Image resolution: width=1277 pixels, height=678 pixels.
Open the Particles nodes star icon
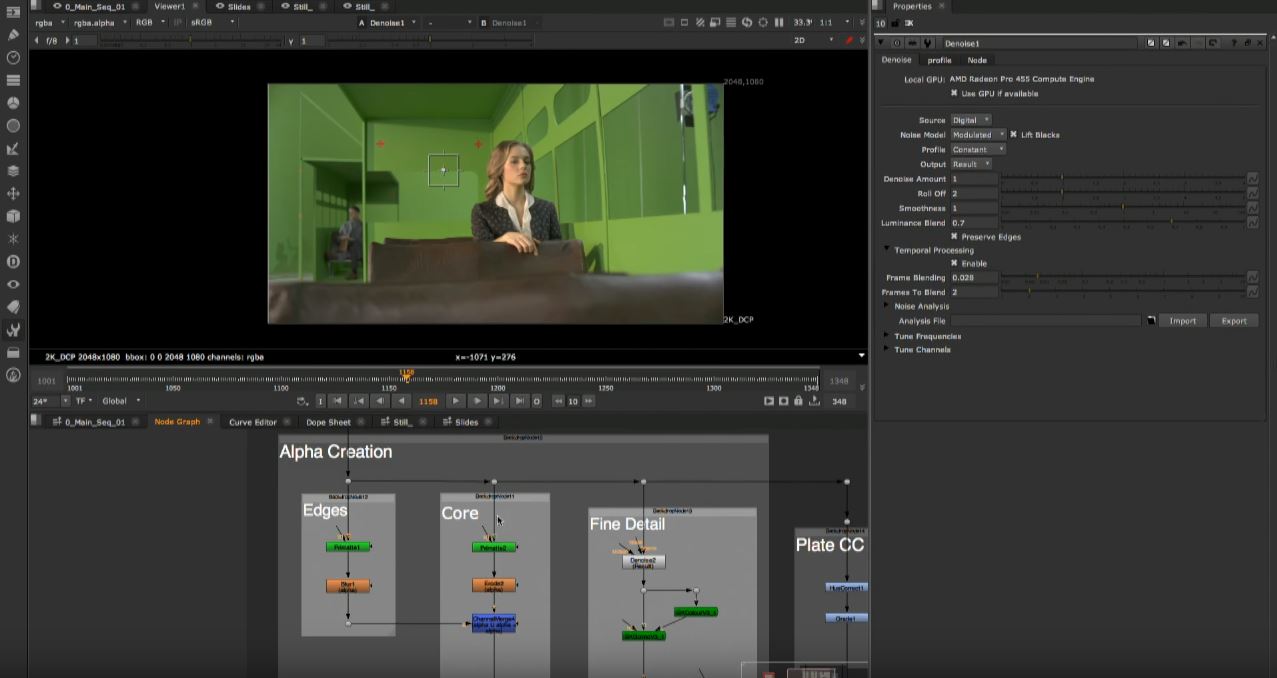13,239
